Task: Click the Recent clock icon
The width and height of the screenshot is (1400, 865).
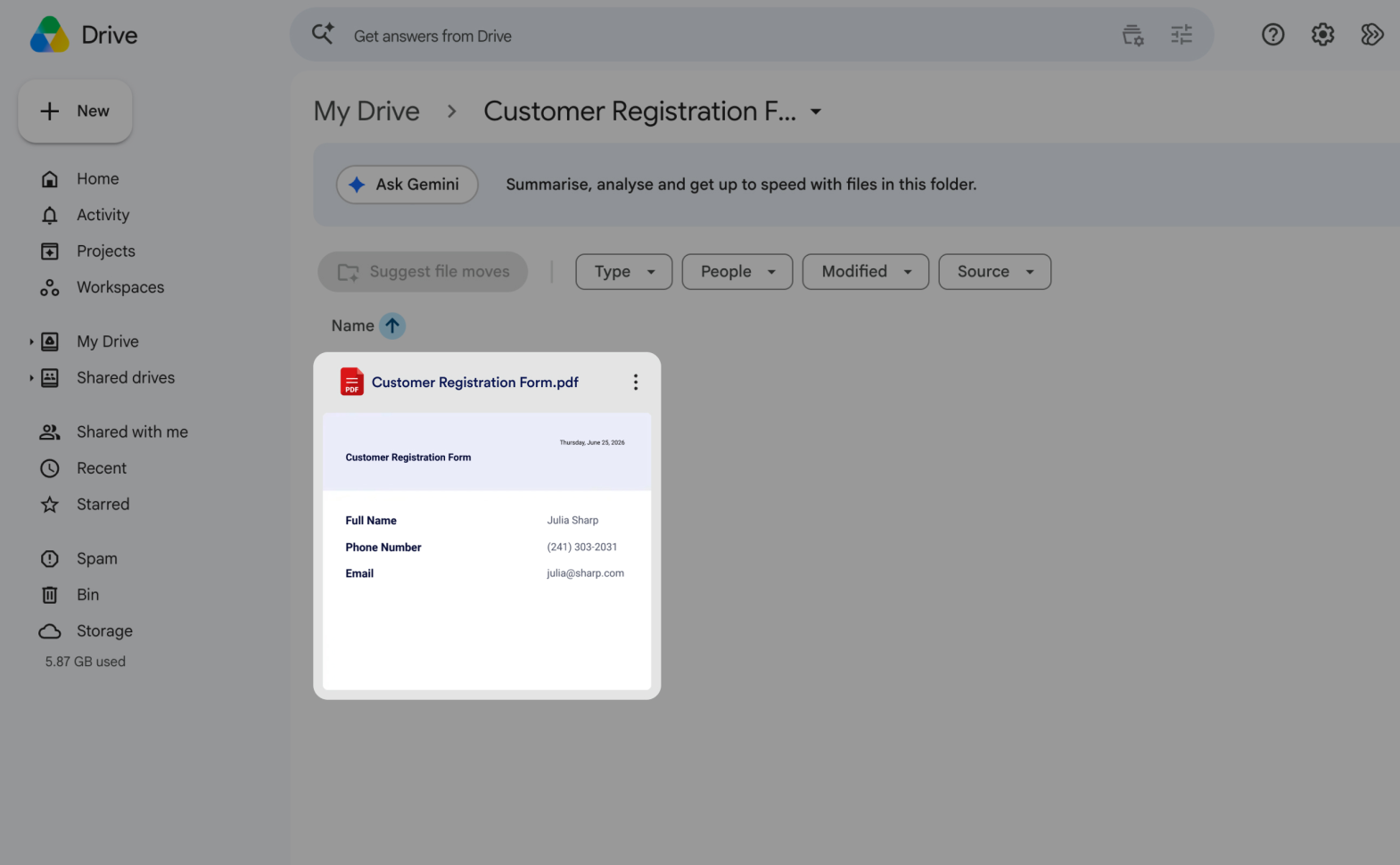Action: pyautogui.click(x=50, y=468)
